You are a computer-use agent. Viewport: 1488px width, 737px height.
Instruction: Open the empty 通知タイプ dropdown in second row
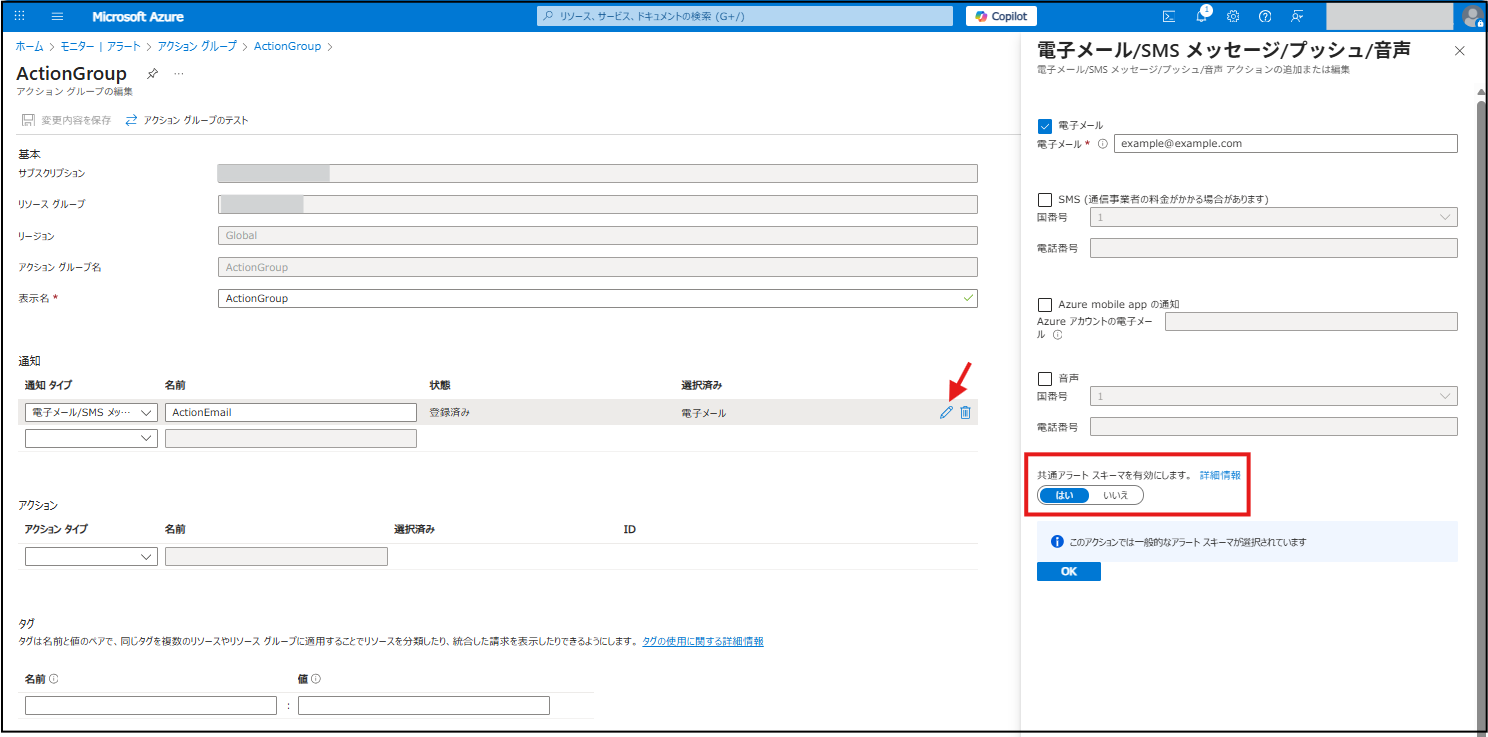click(x=91, y=438)
